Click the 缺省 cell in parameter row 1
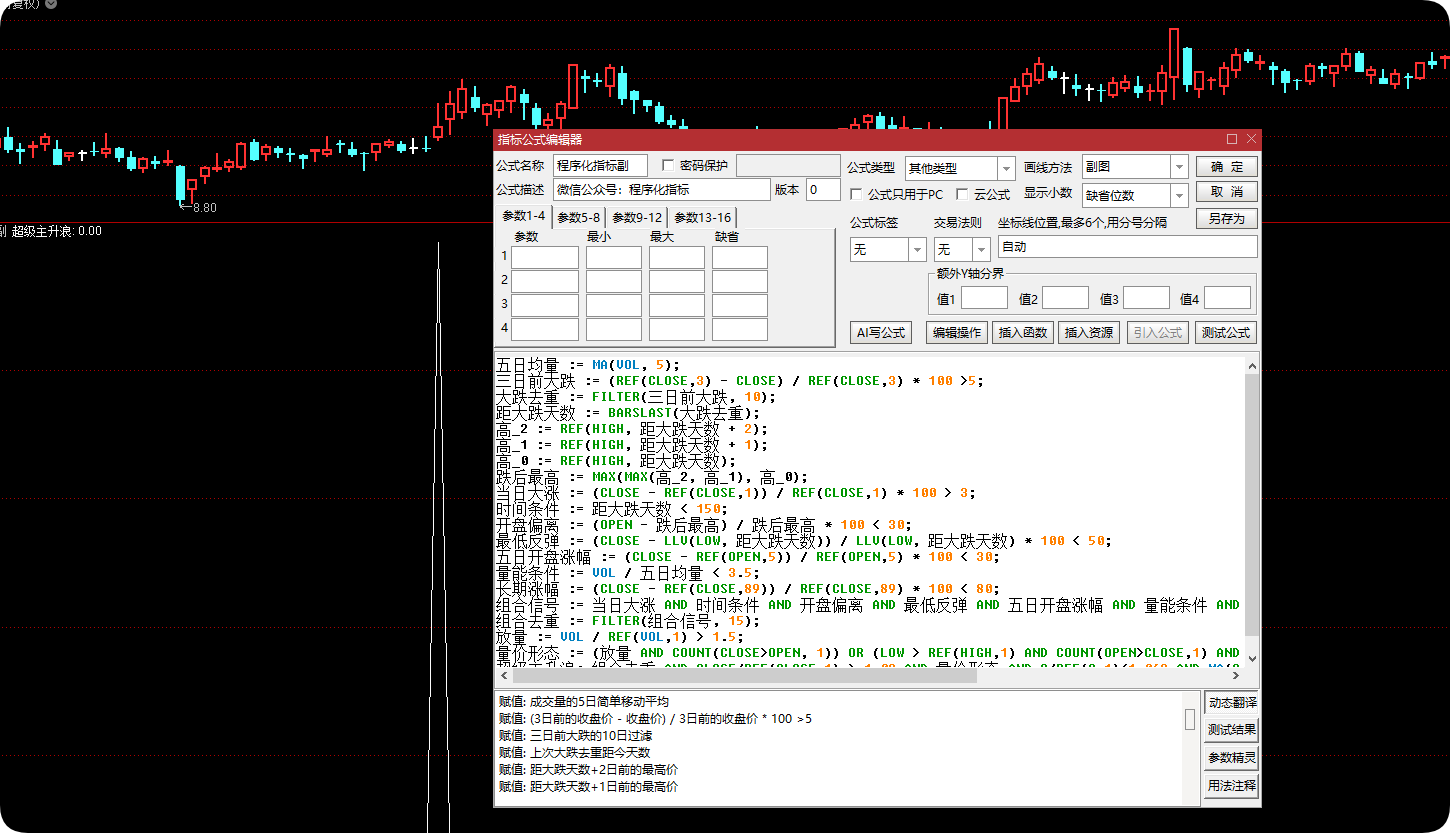Image resolution: width=1450 pixels, height=833 pixels. click(x=740, y=257)
